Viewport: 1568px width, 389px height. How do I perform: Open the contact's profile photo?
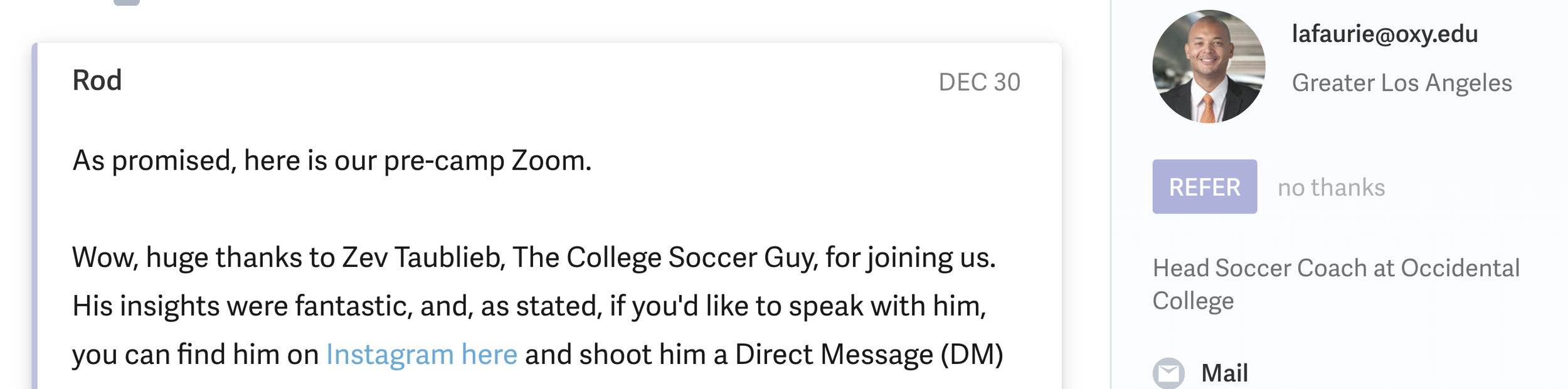coord(1208,66)
